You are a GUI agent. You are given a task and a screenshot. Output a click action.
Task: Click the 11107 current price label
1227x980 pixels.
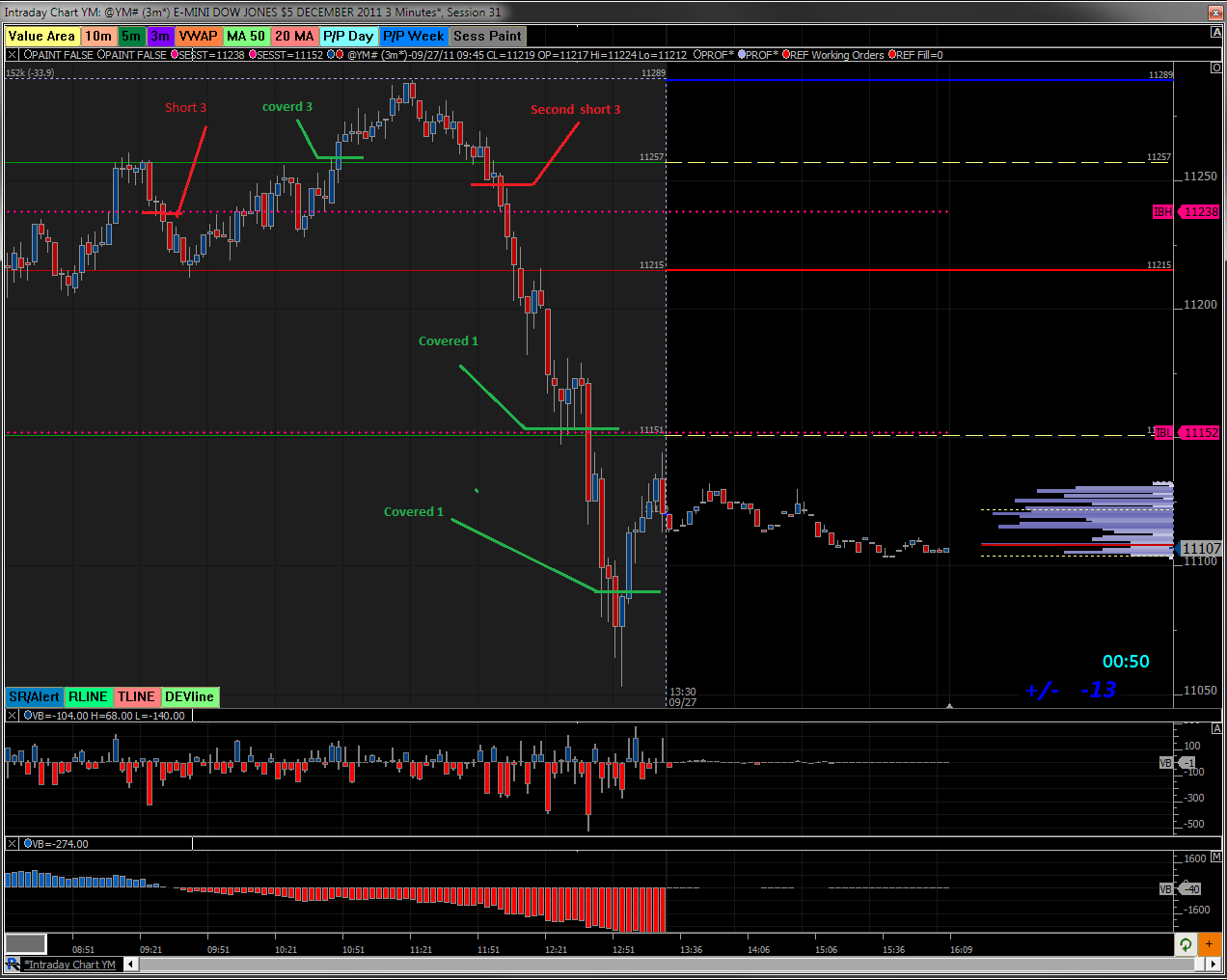pos(1202,549)
